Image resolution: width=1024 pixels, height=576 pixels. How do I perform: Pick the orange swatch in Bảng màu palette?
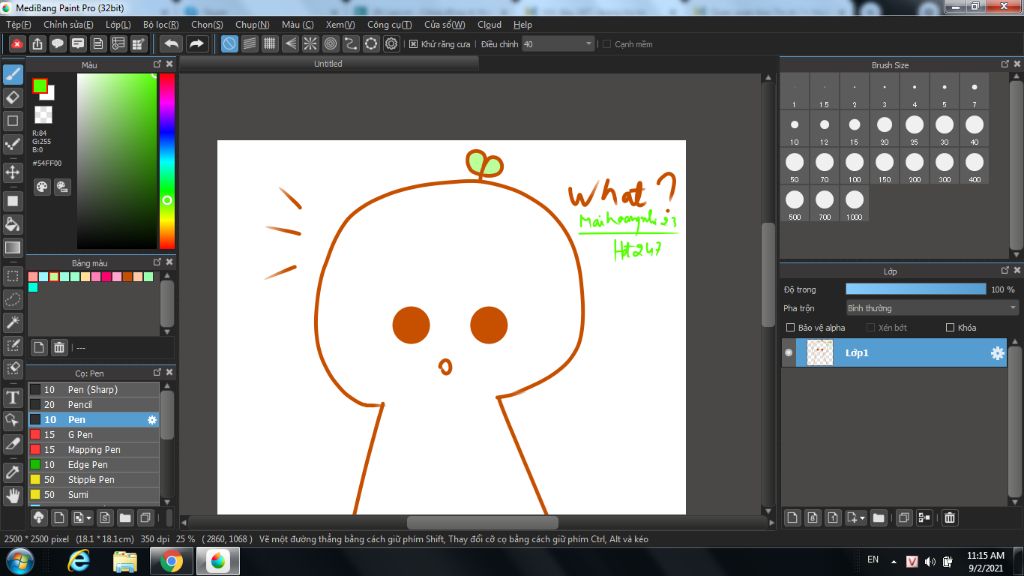pyautogui.click(x=127, y=277)
